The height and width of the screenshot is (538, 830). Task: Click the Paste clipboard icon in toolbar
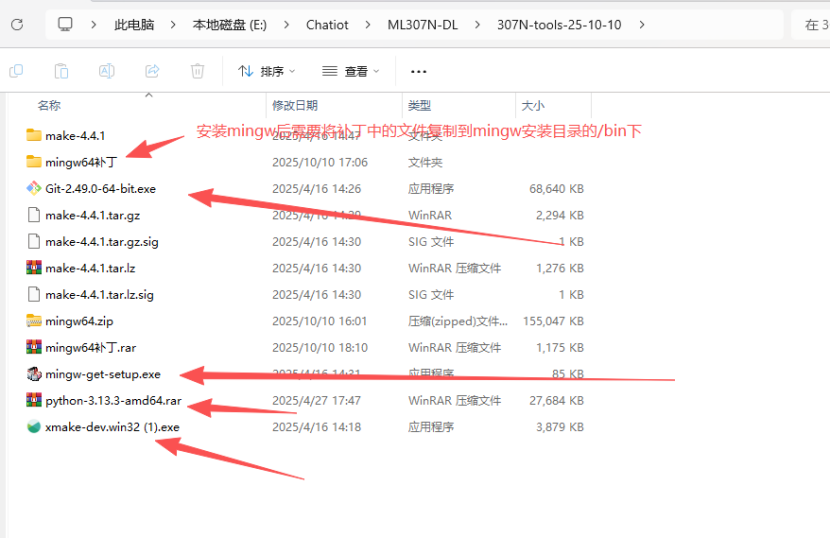[61, 71]
